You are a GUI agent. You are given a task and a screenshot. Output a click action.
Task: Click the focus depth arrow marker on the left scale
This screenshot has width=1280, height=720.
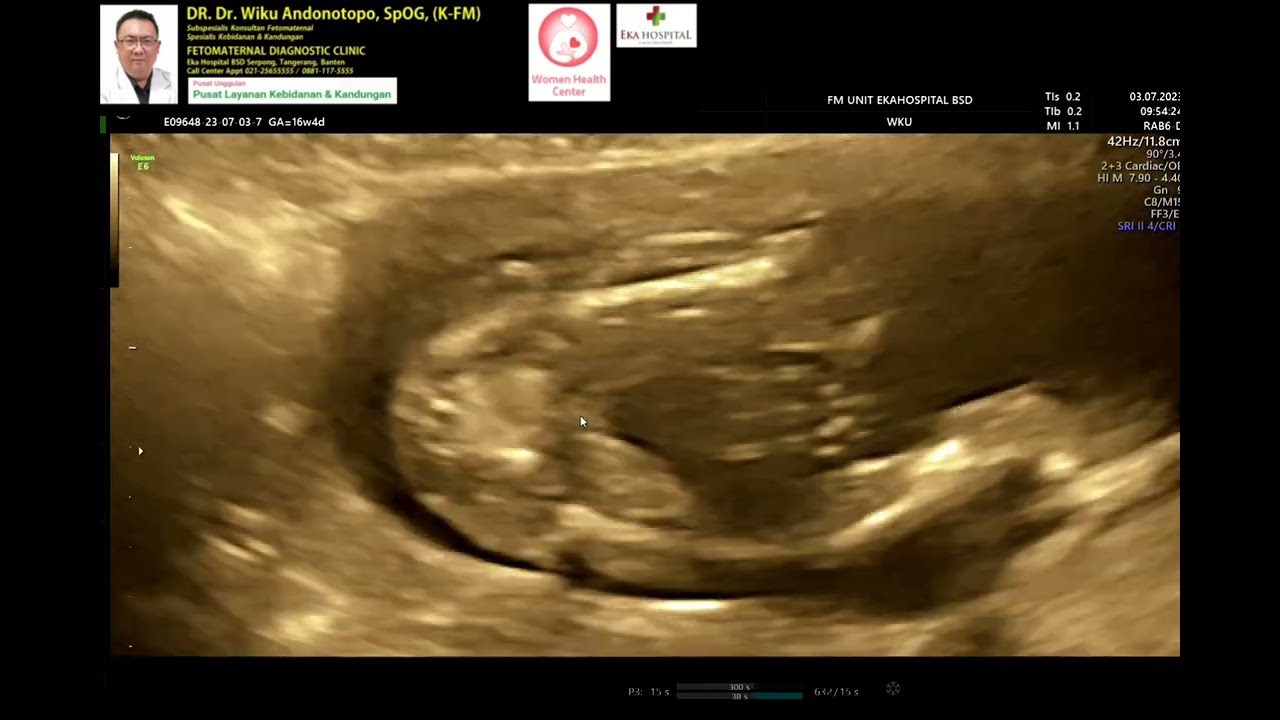(140, 451)
